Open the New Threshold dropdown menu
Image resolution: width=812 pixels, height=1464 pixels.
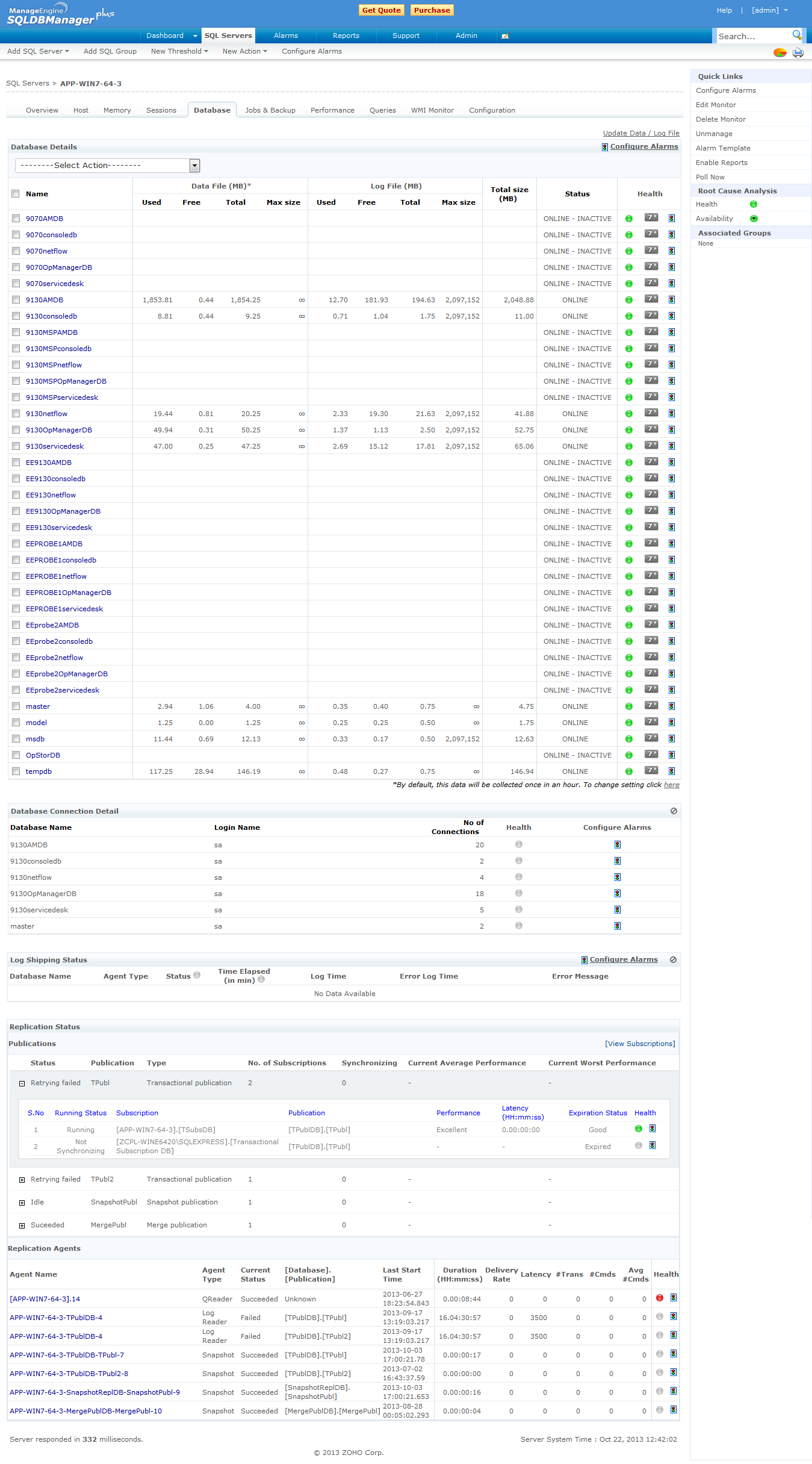tap(179, 51)
